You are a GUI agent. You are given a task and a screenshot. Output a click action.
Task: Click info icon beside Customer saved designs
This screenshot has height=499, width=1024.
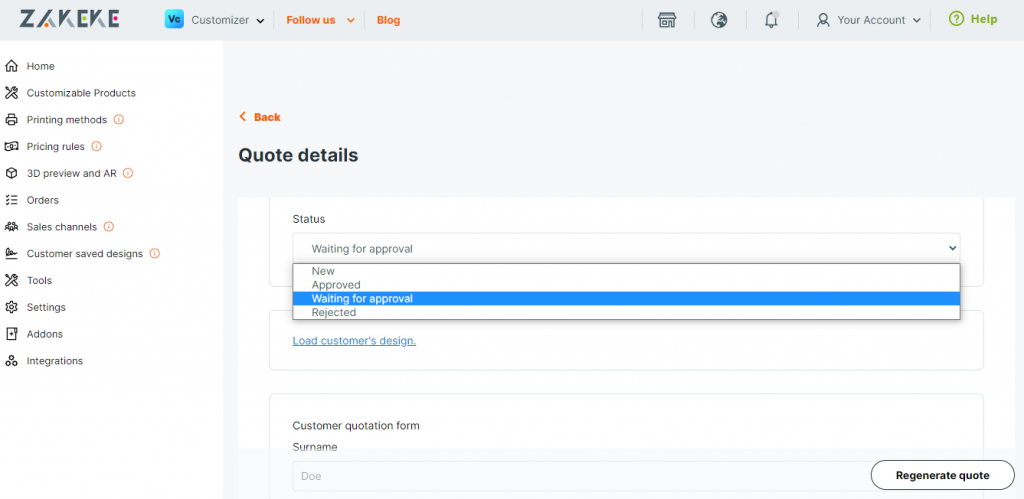155,253
